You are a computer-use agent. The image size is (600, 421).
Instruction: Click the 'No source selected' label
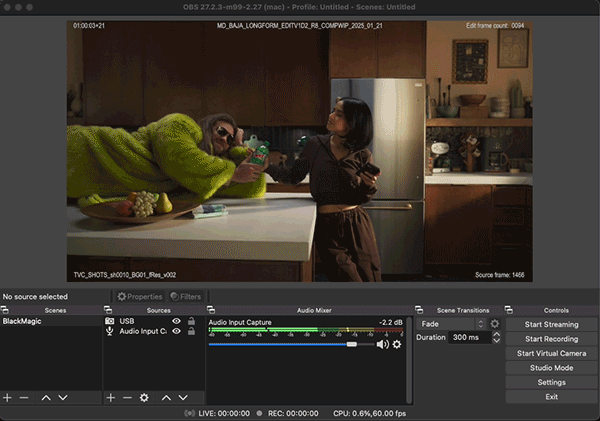tap(35, 297)
